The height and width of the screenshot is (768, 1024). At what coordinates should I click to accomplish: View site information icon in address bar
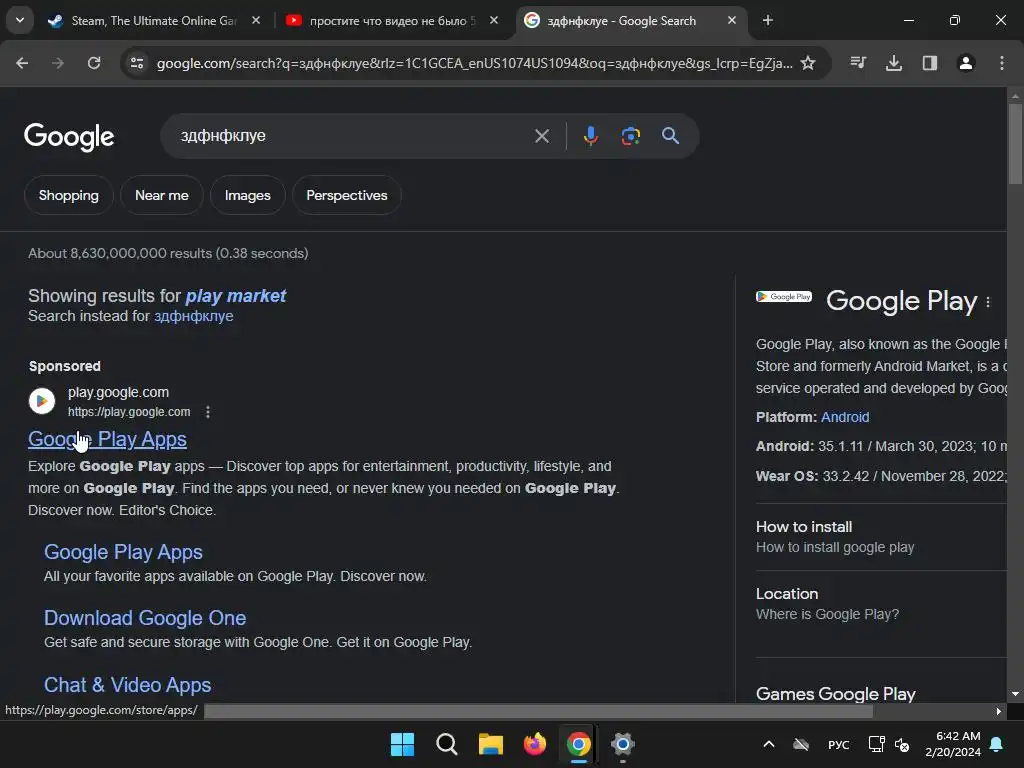137,63
